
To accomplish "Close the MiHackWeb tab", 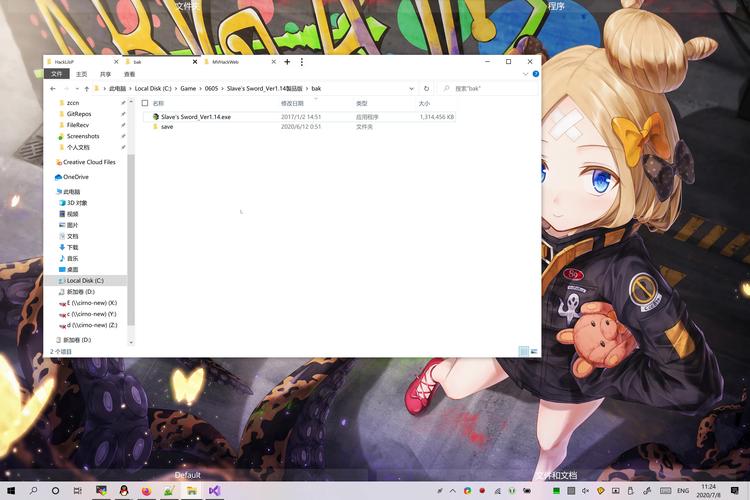I will pyautogui.click(x=274, y=62).
